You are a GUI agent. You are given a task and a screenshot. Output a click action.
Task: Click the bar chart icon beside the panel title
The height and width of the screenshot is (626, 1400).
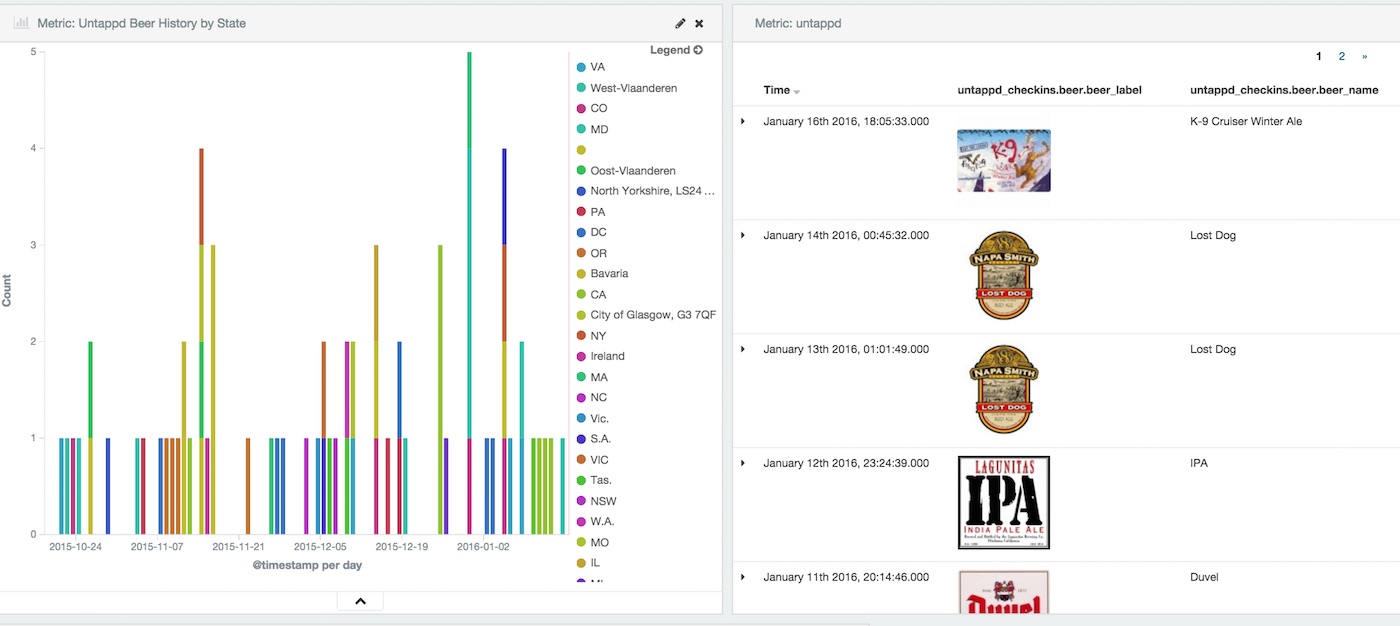coord(21,23)
